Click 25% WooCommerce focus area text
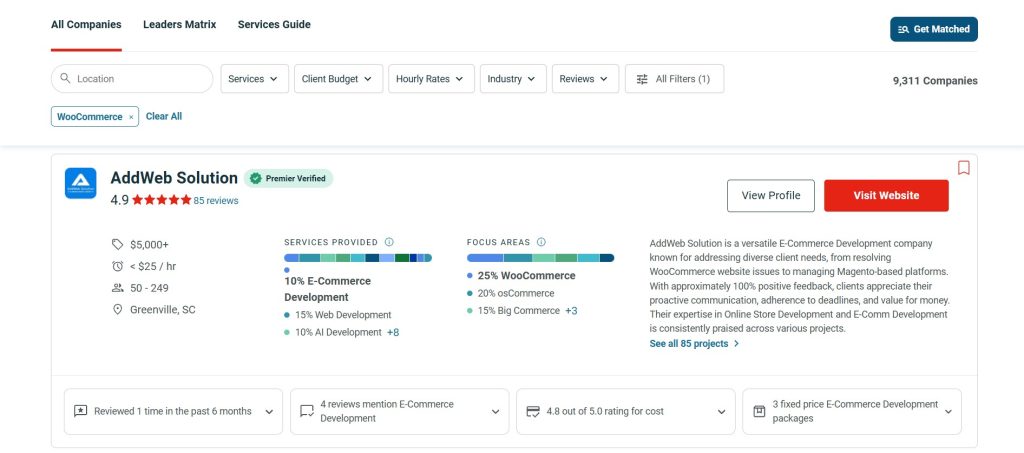Viewport: 1024px width, 453px height. (x=526, y=275)
